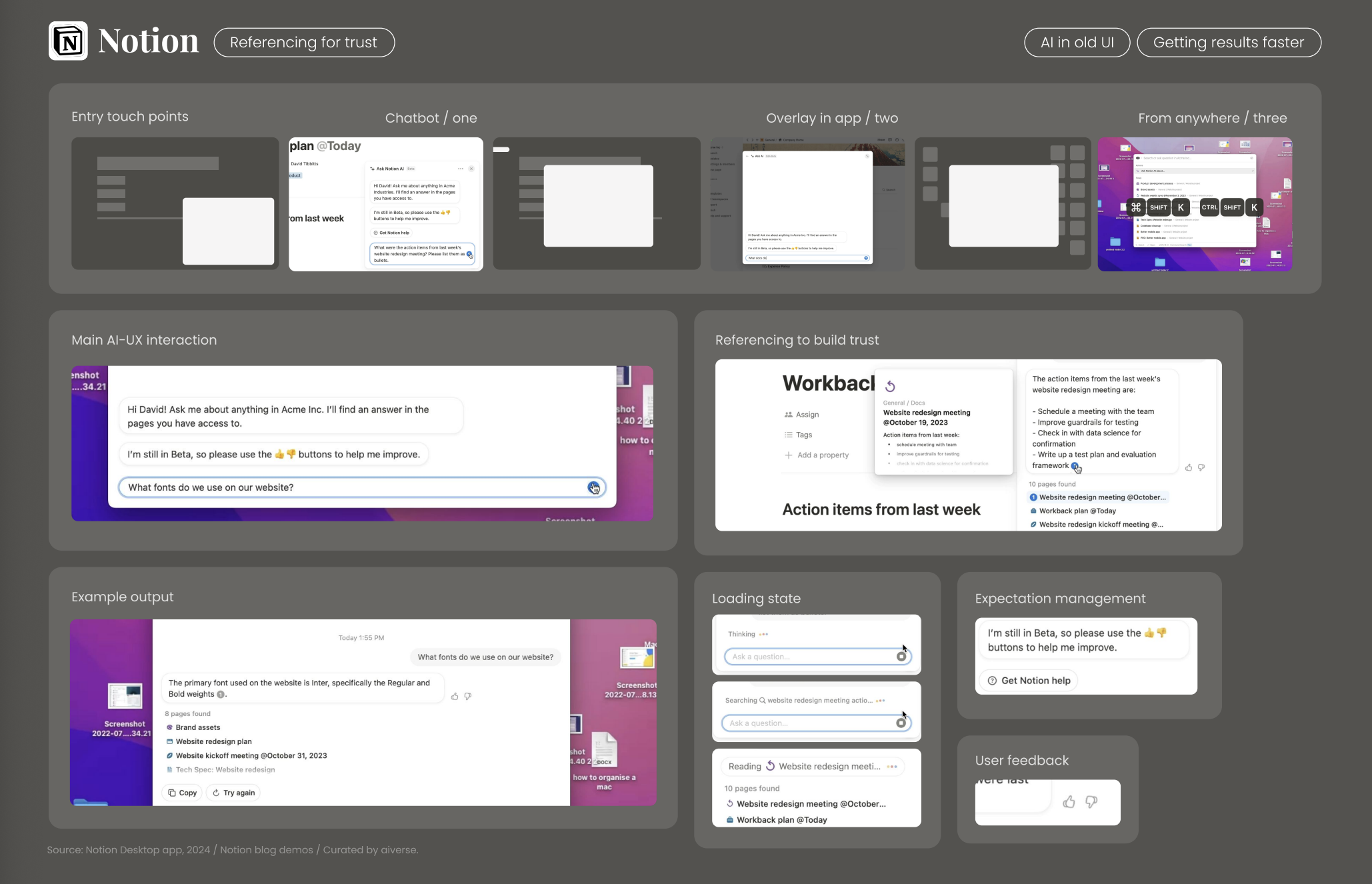Click the 'What fonts do we use' input
The image size is (1372, 884).
(353, 487)
